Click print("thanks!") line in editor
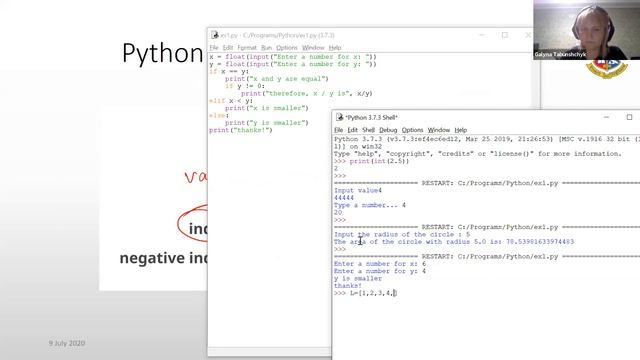This screenshot has height=360, width=640. pos(240,130)
